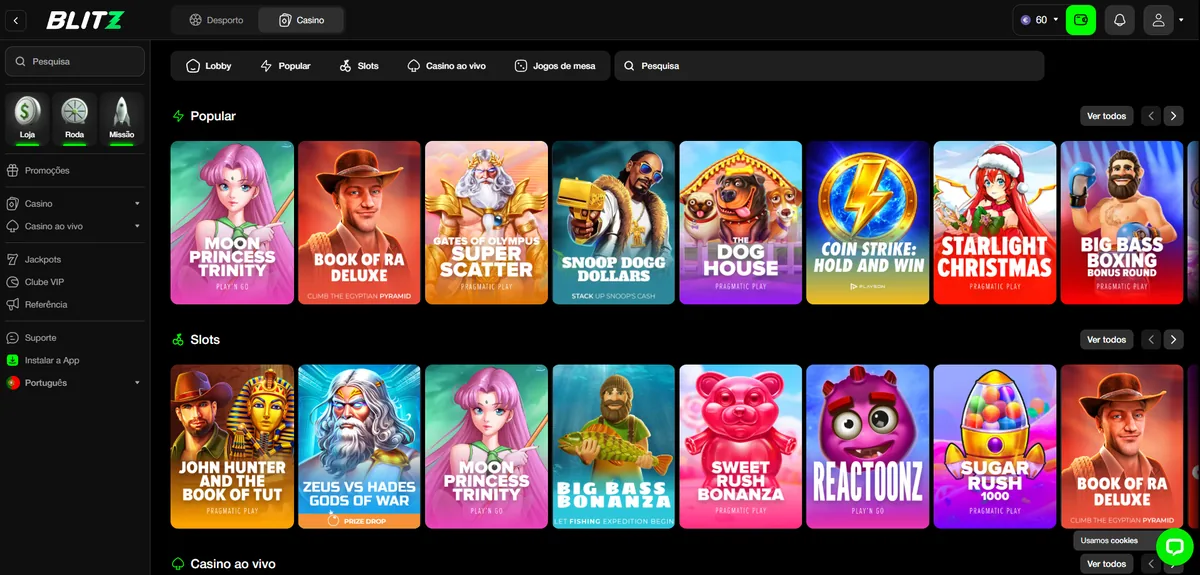
Task: Open Zeus vs Hades Gods of War game
Action: pos(359,446)
